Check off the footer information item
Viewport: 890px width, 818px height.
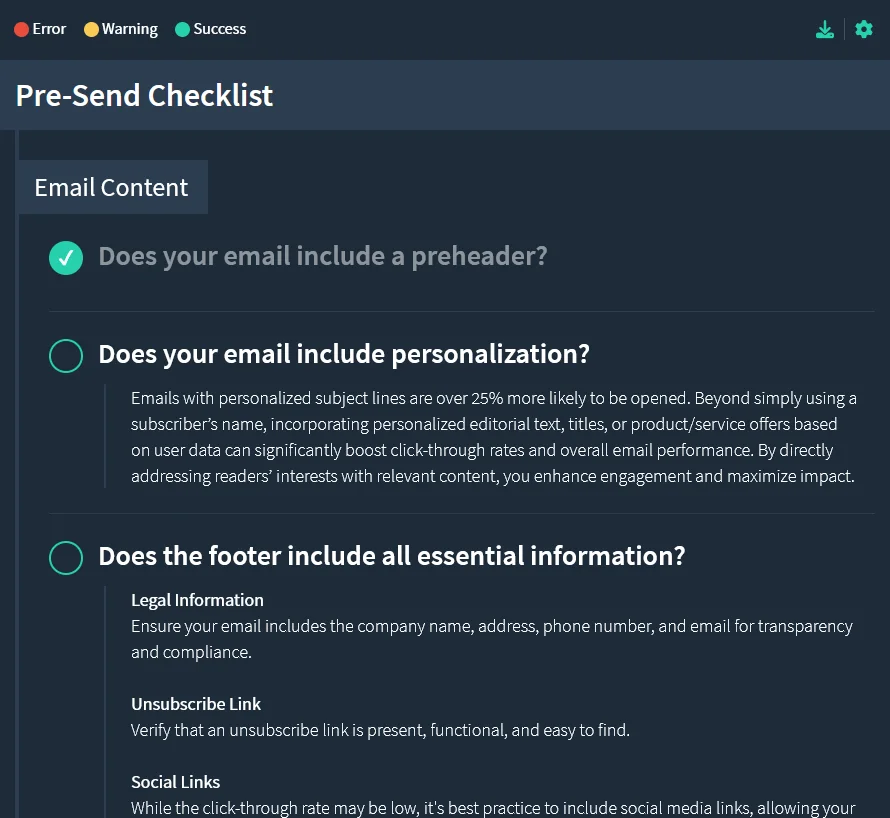tap(66, 557)
